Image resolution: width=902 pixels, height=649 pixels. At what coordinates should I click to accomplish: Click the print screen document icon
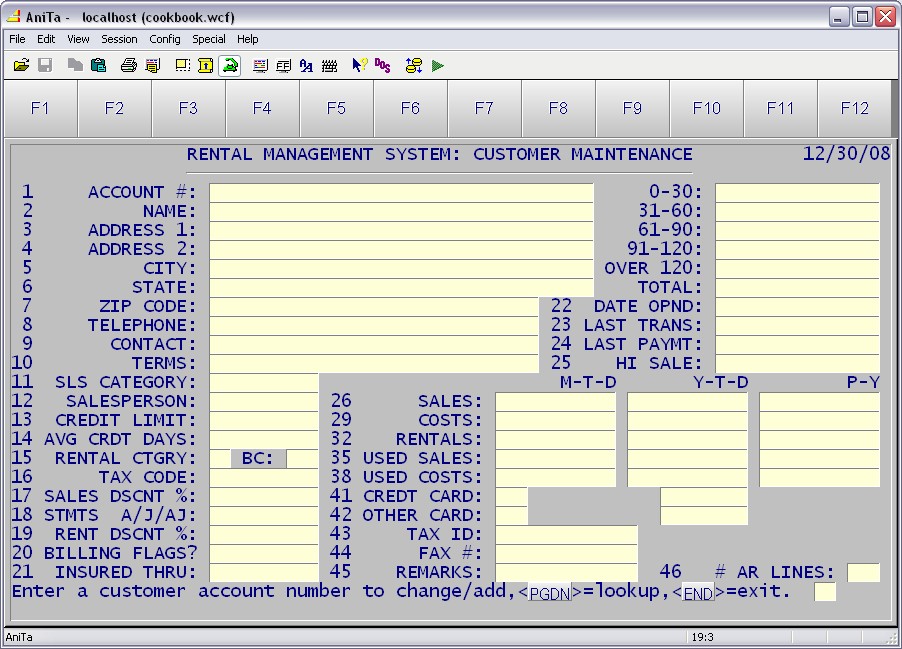[x=152, y=66]
